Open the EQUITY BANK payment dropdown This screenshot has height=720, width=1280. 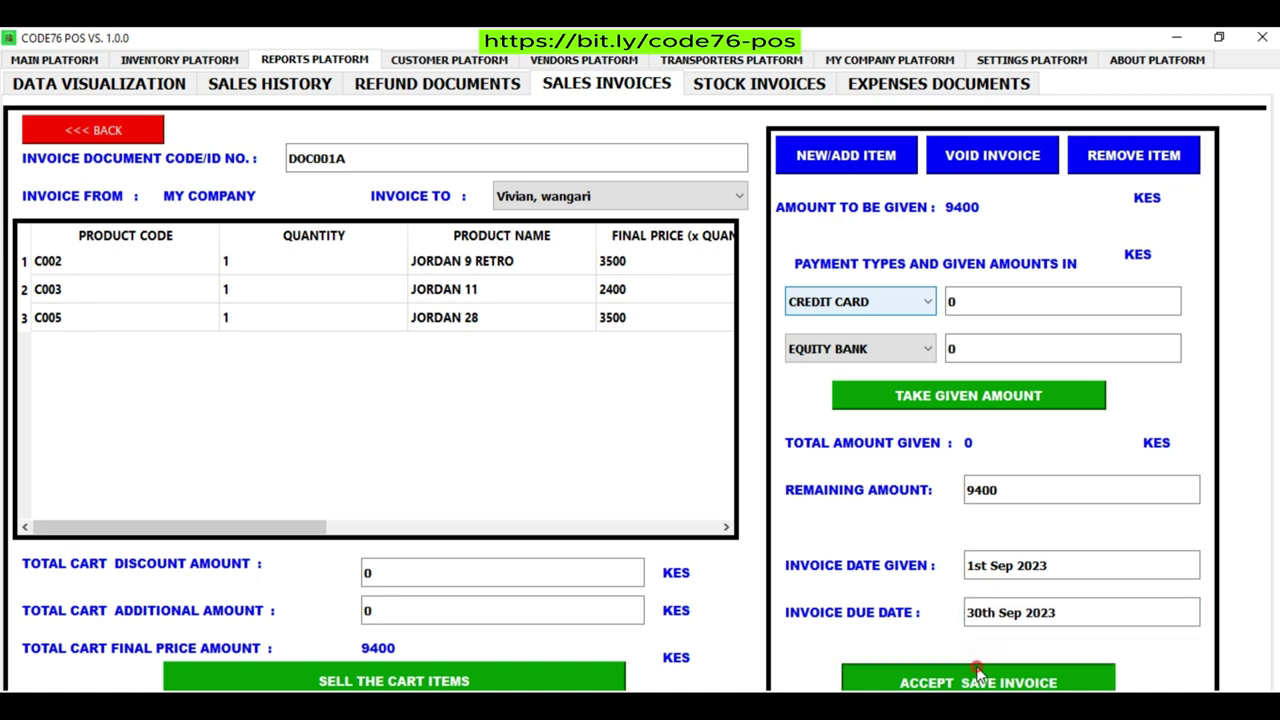pyautogui.click(x=860, y=349)
